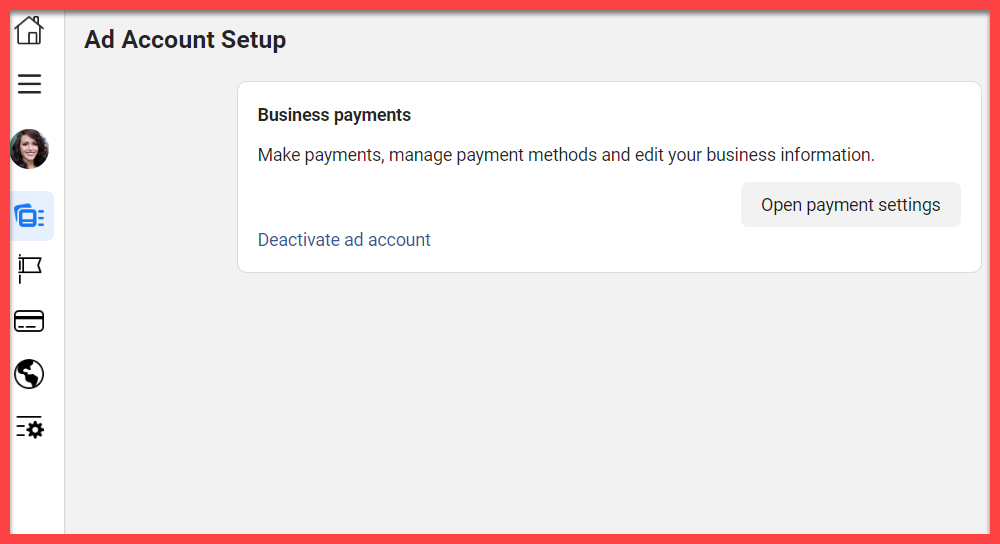The image size is (1000, 544).
Task: Click the globe icon in the sidebar
Action: tap(29, 374)
